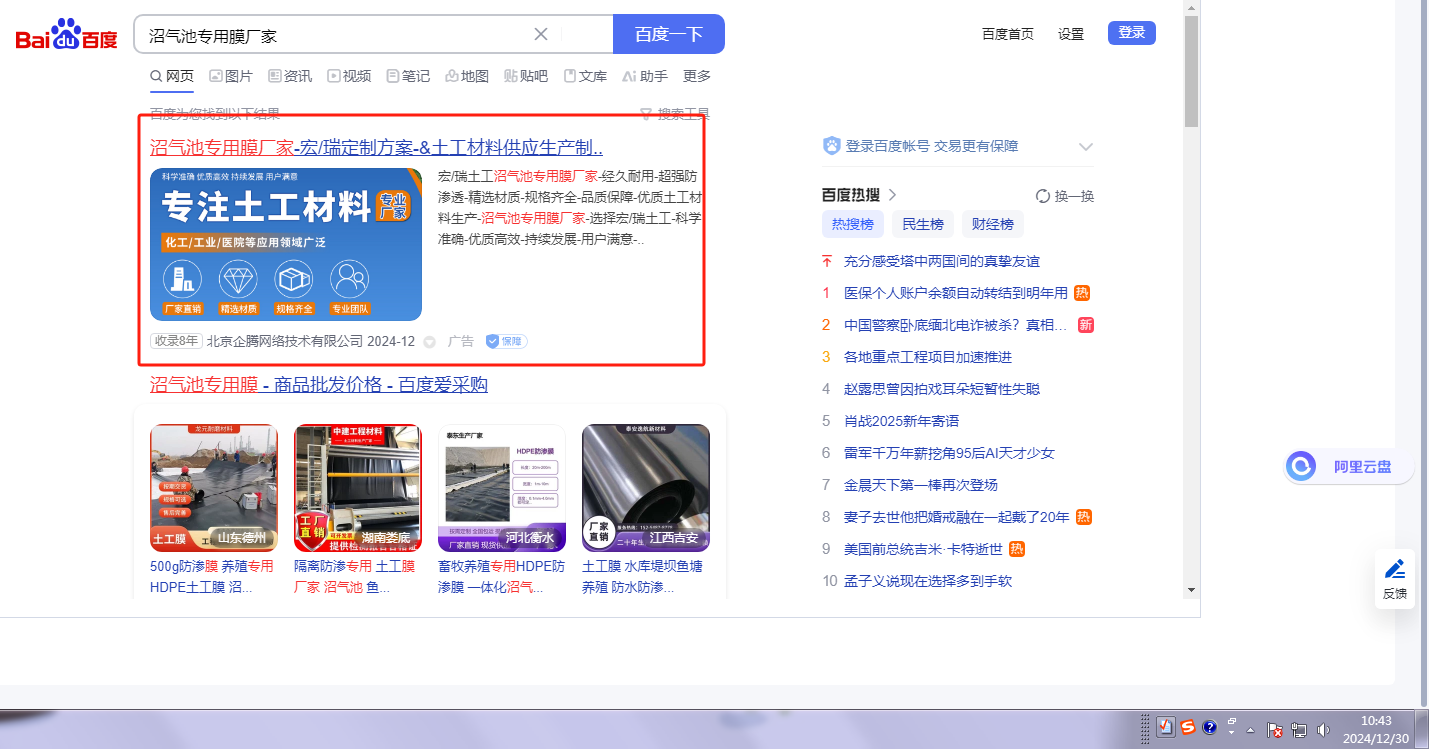
Task: Open 孟子义说现在选择多到手软
Action: pos(928,581)
